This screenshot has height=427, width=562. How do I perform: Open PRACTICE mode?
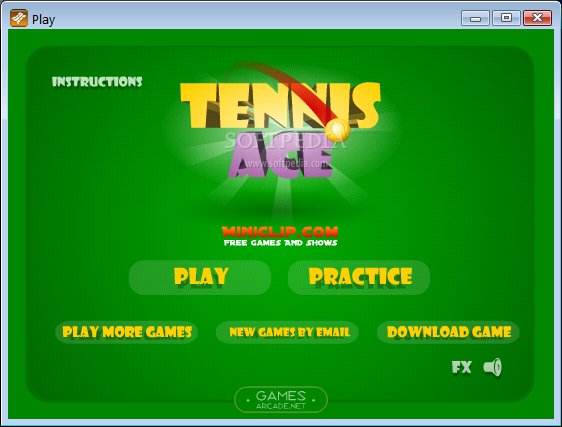(x=359, y=278)
